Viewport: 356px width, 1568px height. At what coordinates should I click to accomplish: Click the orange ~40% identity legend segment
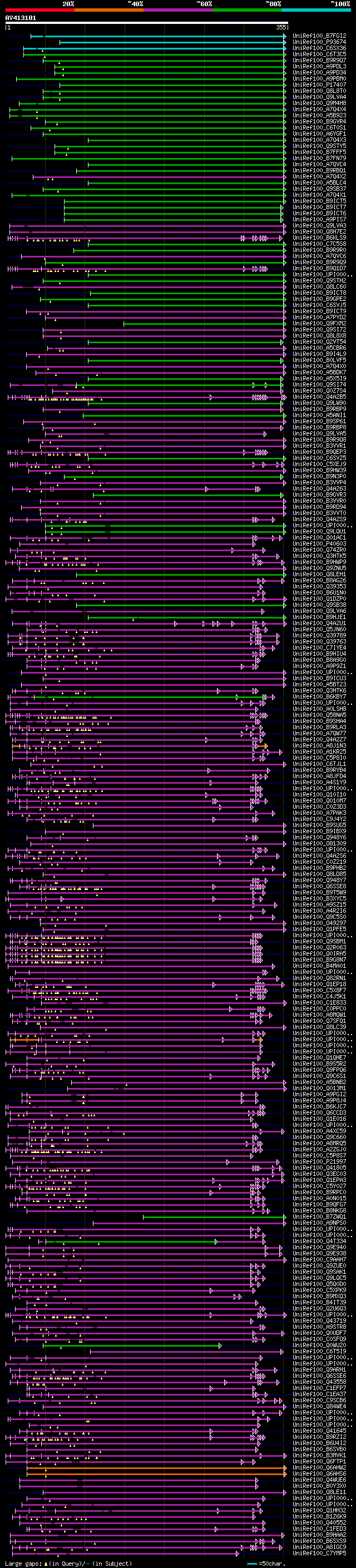(109, 11)
